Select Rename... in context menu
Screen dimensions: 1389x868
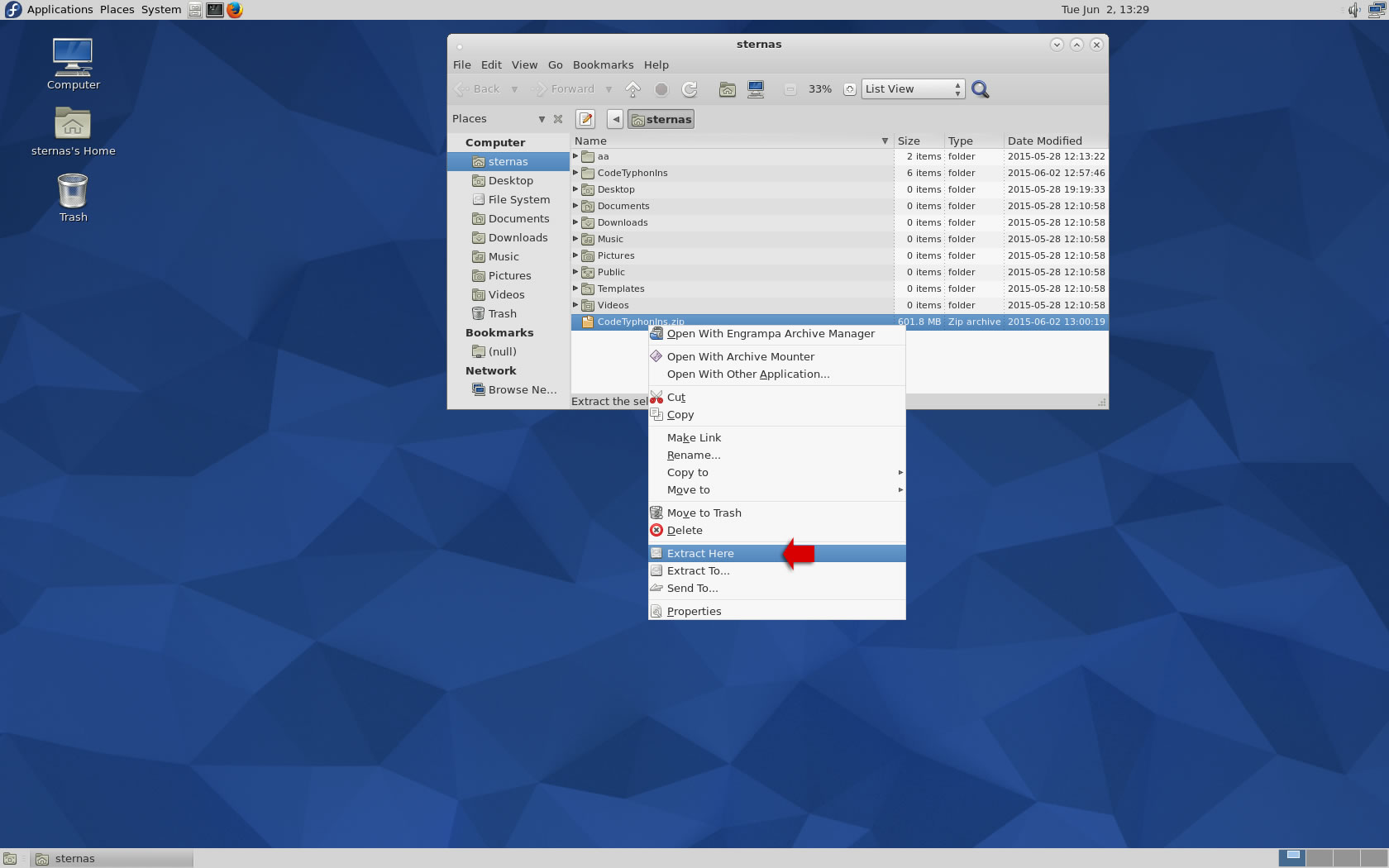coord(777,455)
